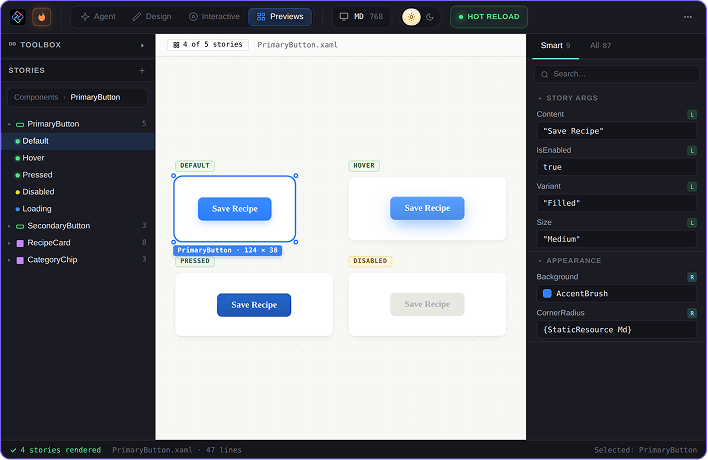Open the MD 768 viewport size selector
Viewport: 708px width, 460px height.
click(x=361, y=17)
